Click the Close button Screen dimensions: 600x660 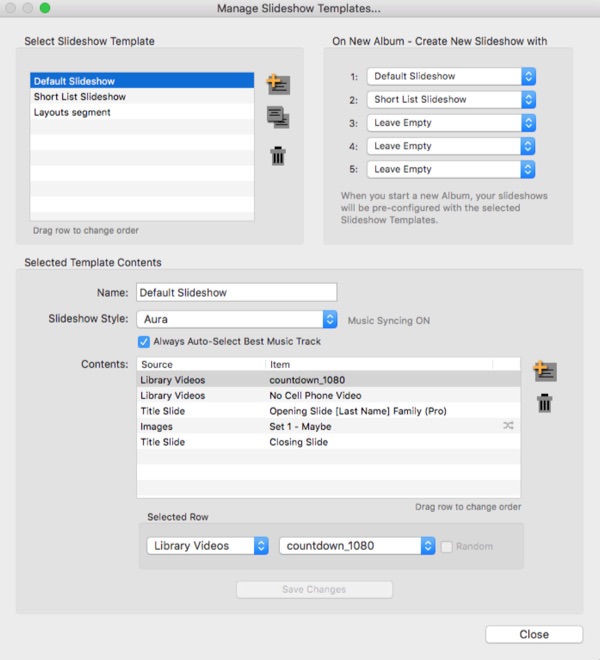(533, 634)
